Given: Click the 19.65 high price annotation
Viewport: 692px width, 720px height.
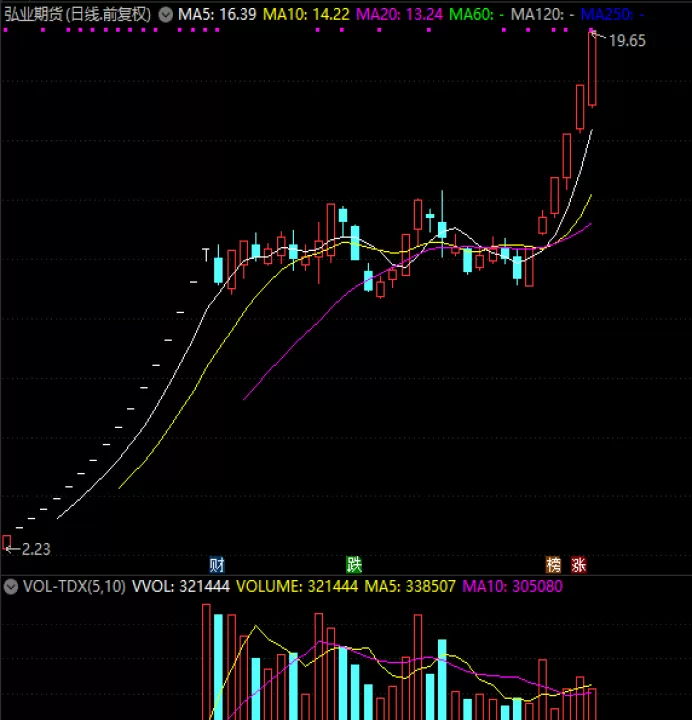Looking at the screenshot, I should pos(627,41).
